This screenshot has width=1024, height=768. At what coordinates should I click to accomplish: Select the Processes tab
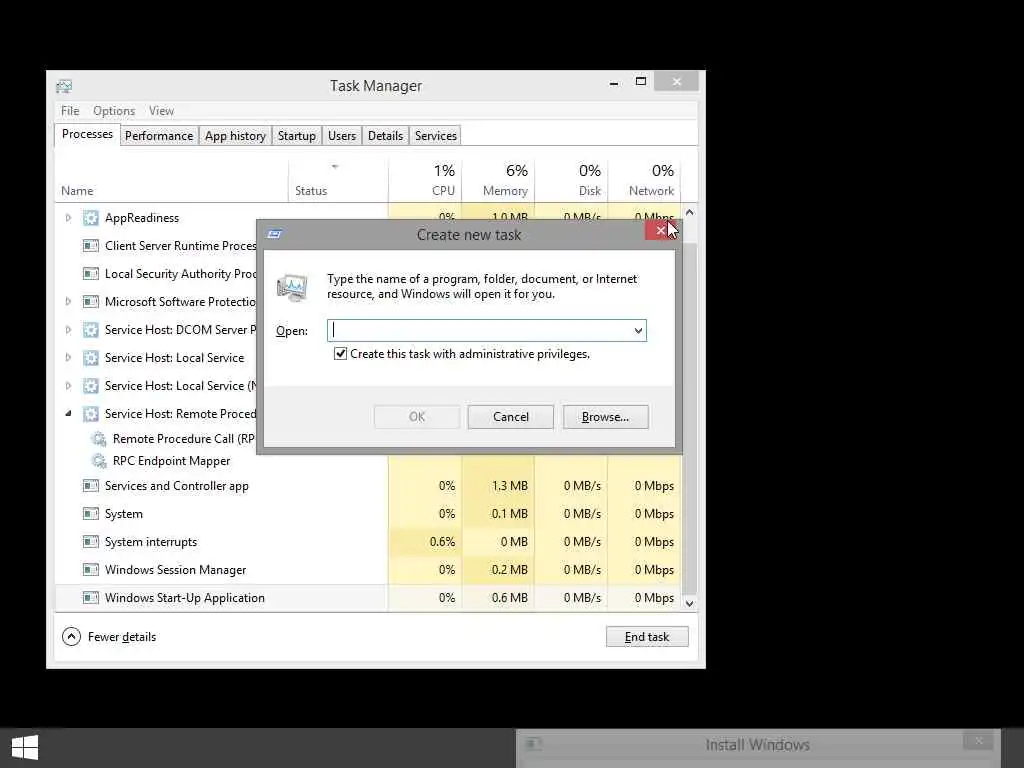point(87,135)
